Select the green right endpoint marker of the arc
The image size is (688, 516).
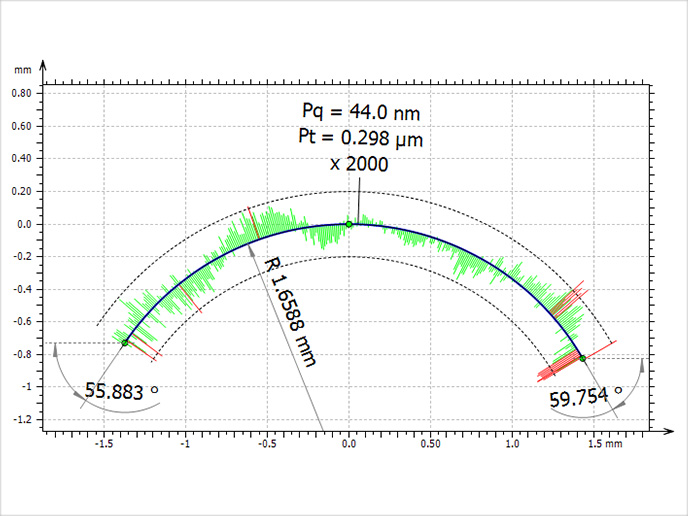583,358
